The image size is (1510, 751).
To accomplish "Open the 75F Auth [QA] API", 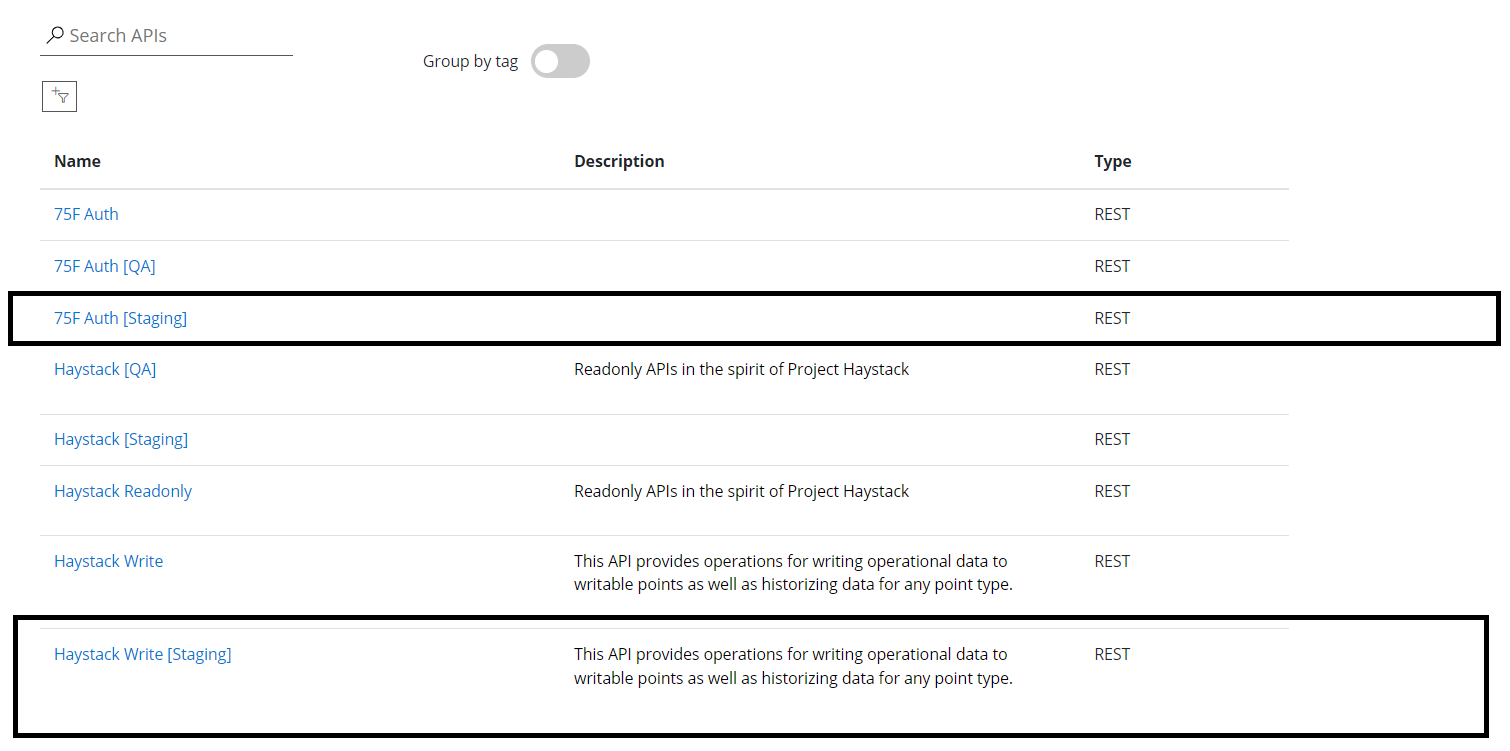I will [105, 266].
